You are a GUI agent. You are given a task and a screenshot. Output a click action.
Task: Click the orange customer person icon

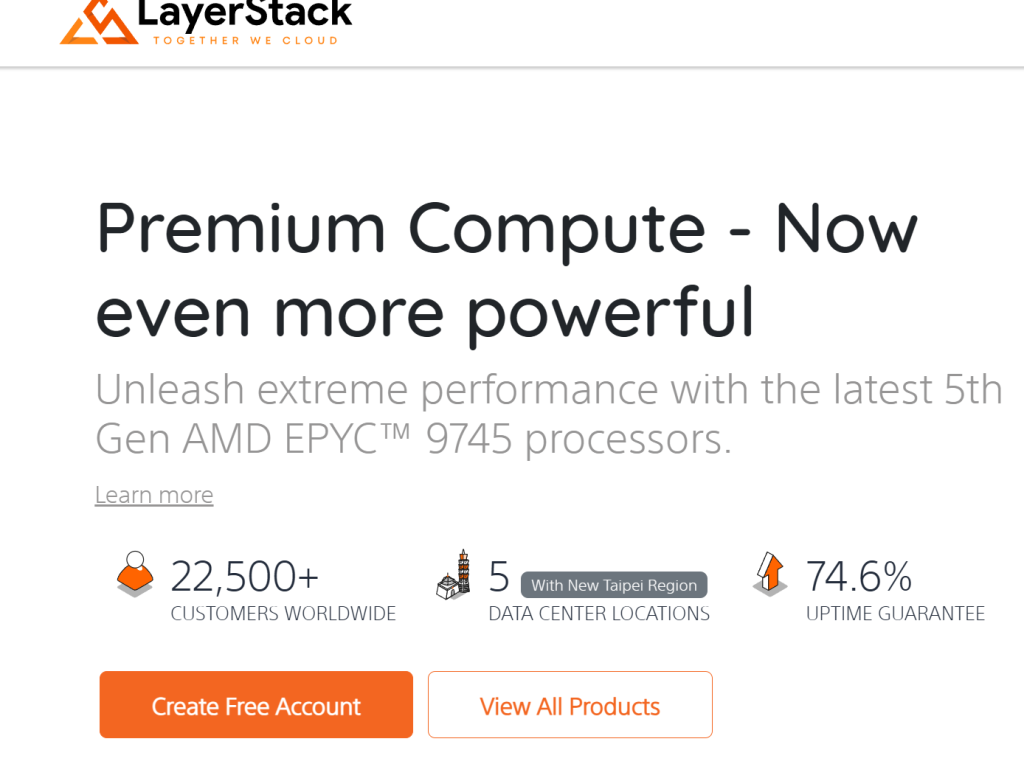click(135, 573)
